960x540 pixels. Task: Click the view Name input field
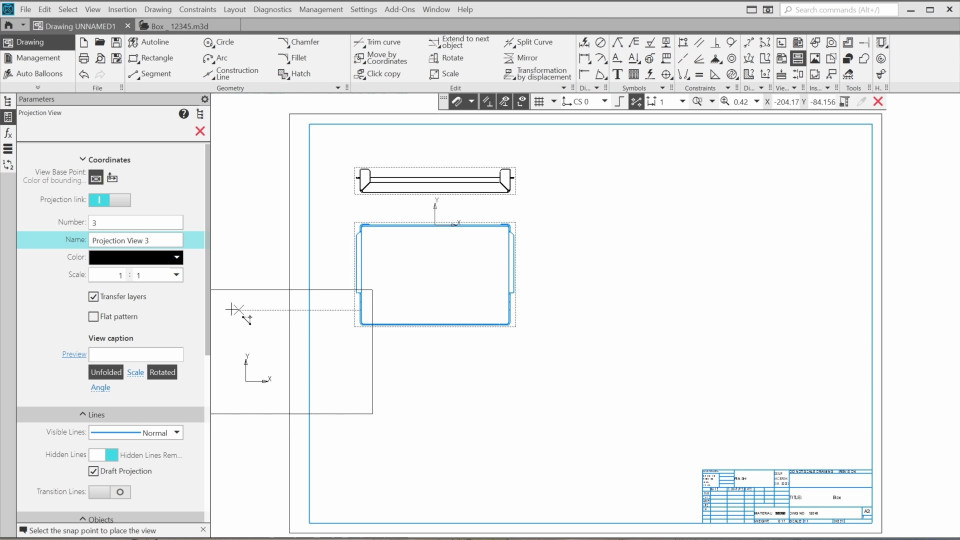(x=135, y=240)
